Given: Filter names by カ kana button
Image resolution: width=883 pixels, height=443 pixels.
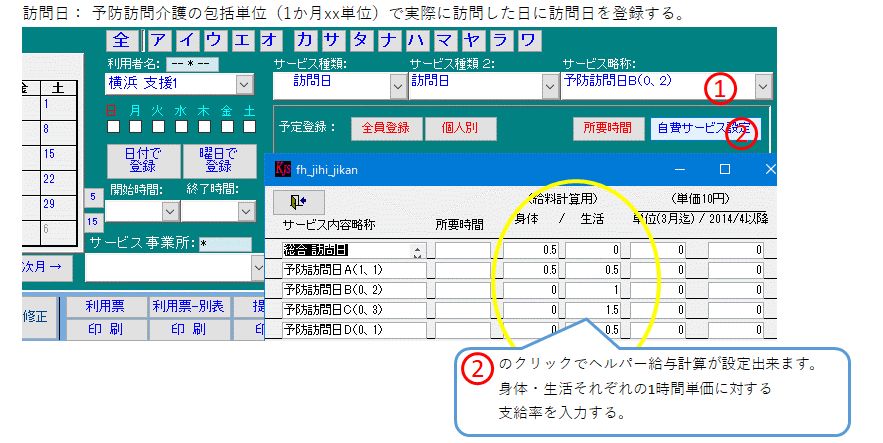Looking at the screenshot, I should tap(306, 41).
